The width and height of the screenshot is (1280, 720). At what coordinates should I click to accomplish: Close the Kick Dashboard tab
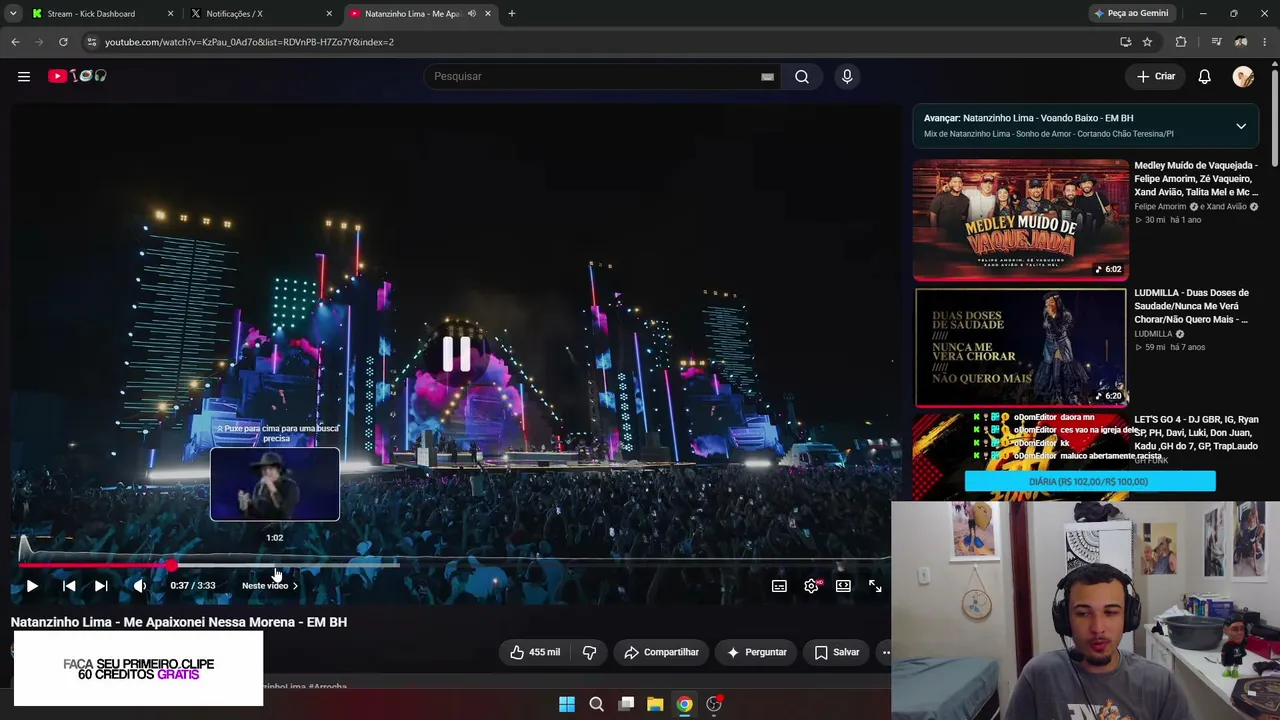[x=170, y=14]
